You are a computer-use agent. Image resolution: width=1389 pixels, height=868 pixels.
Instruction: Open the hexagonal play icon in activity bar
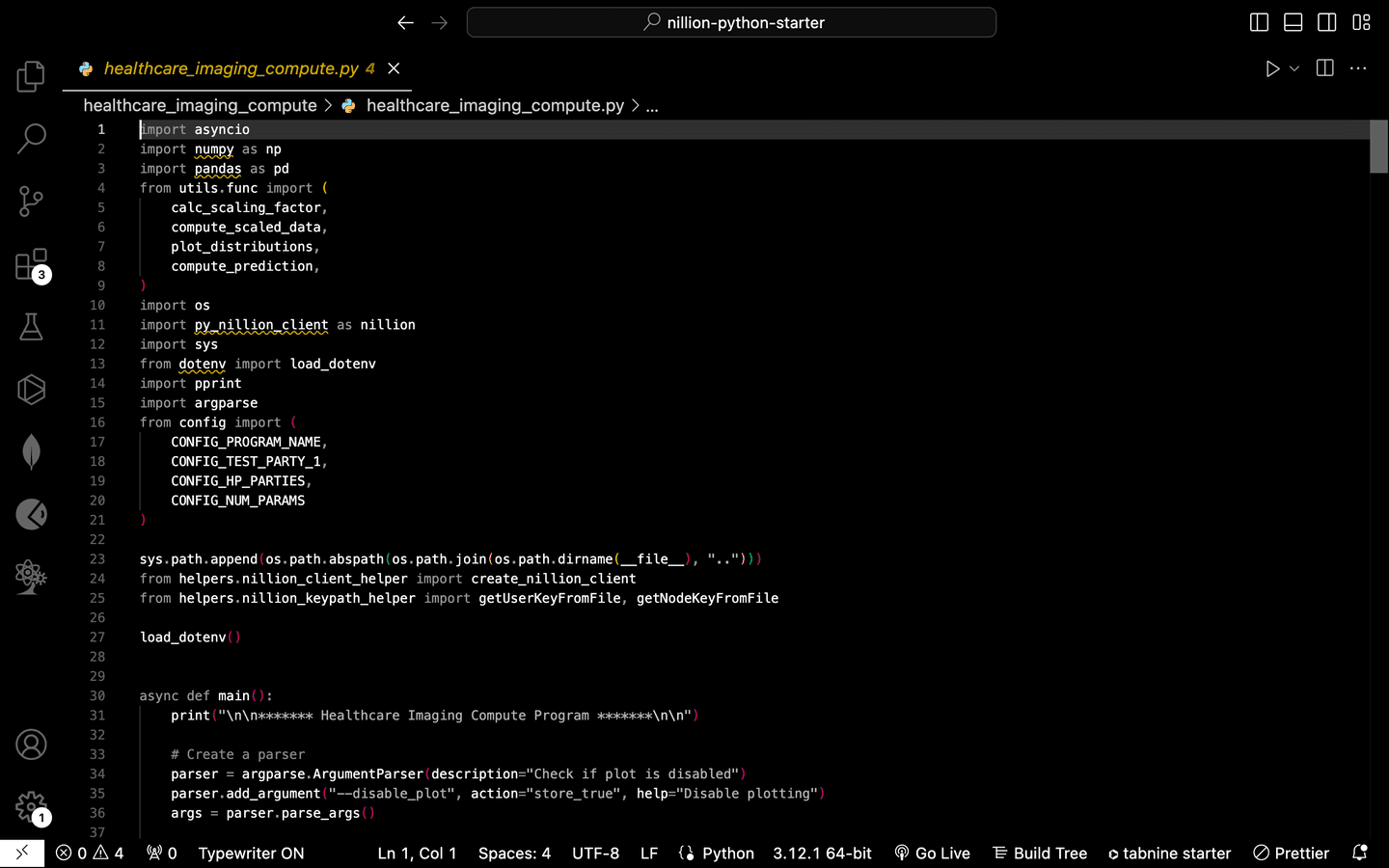click(x=31, y=390)
